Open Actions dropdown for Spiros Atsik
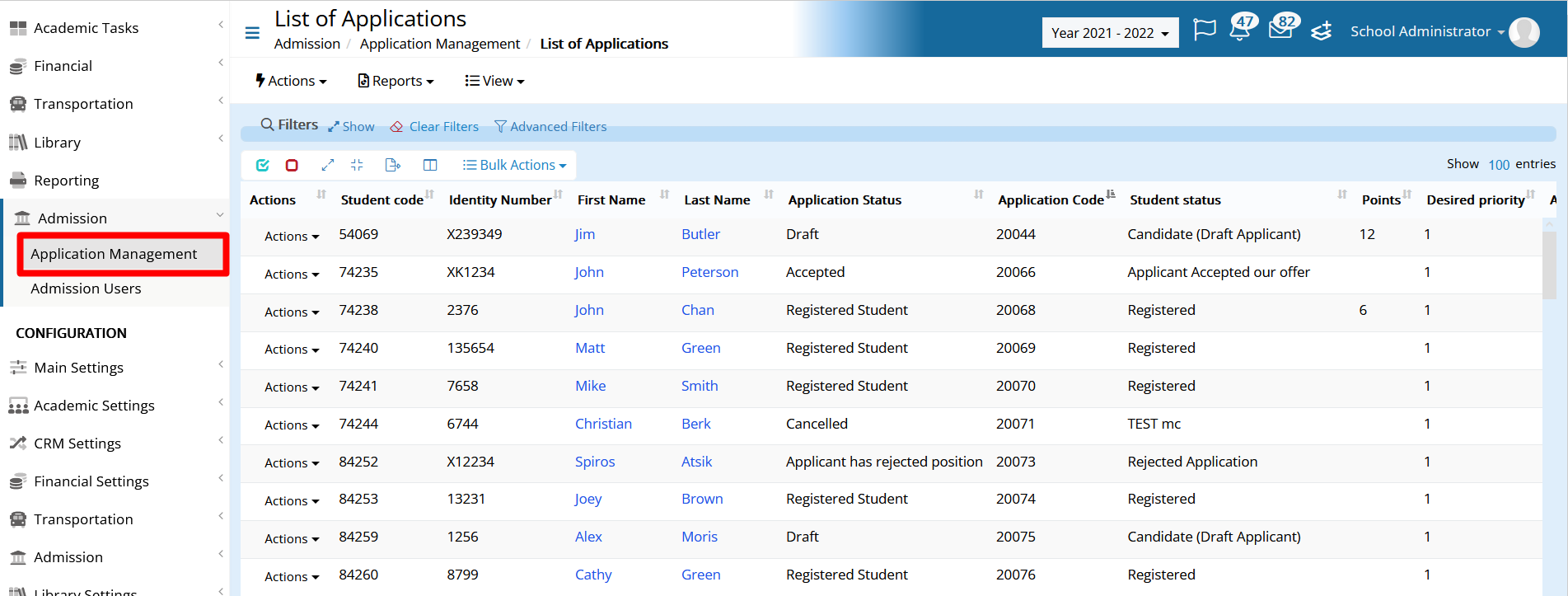Image resolution: width=1568 pixels, height=596 pixels. pos(292,463)
